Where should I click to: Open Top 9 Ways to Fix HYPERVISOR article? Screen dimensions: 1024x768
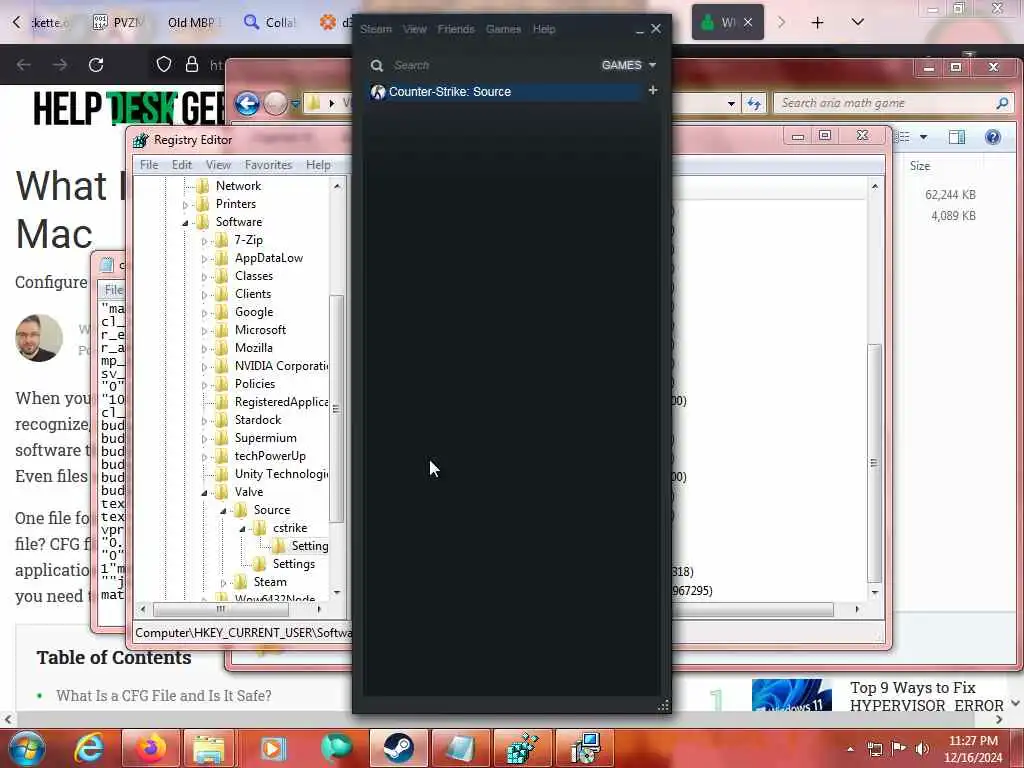926,696
